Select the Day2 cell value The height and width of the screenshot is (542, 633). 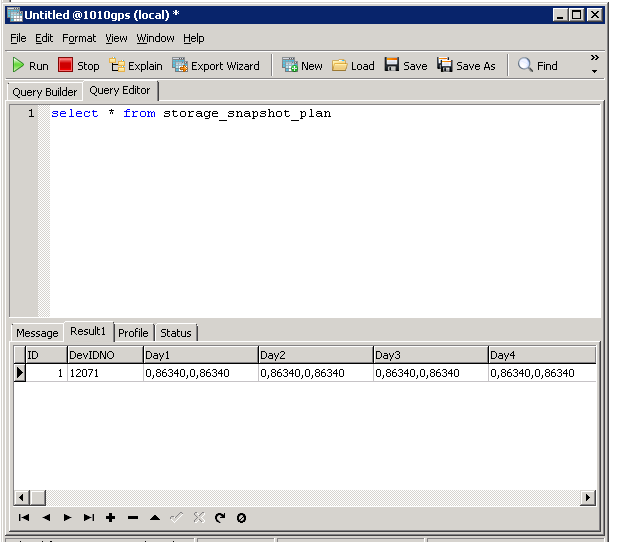click(316, 373)
